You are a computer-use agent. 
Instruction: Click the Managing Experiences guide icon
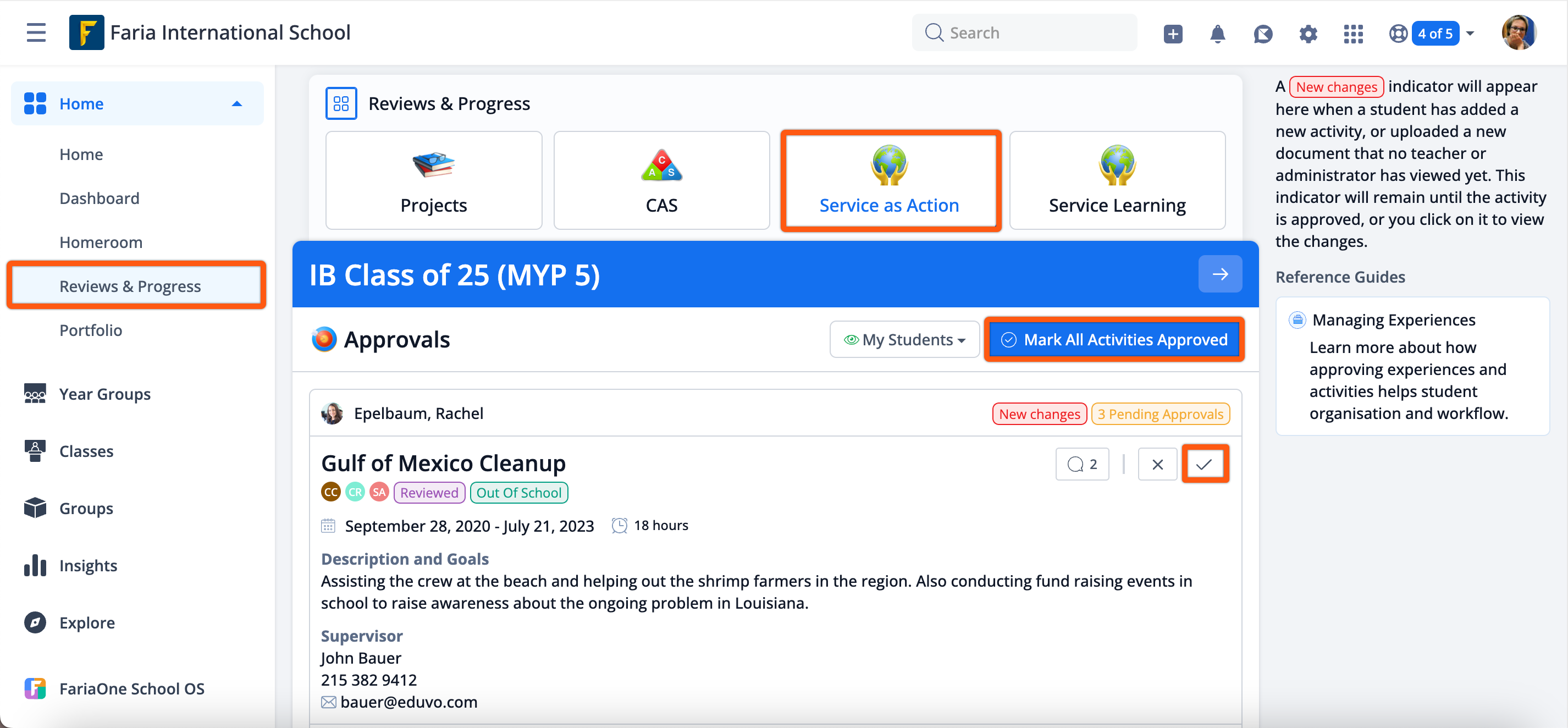[x=1297, y=319]
